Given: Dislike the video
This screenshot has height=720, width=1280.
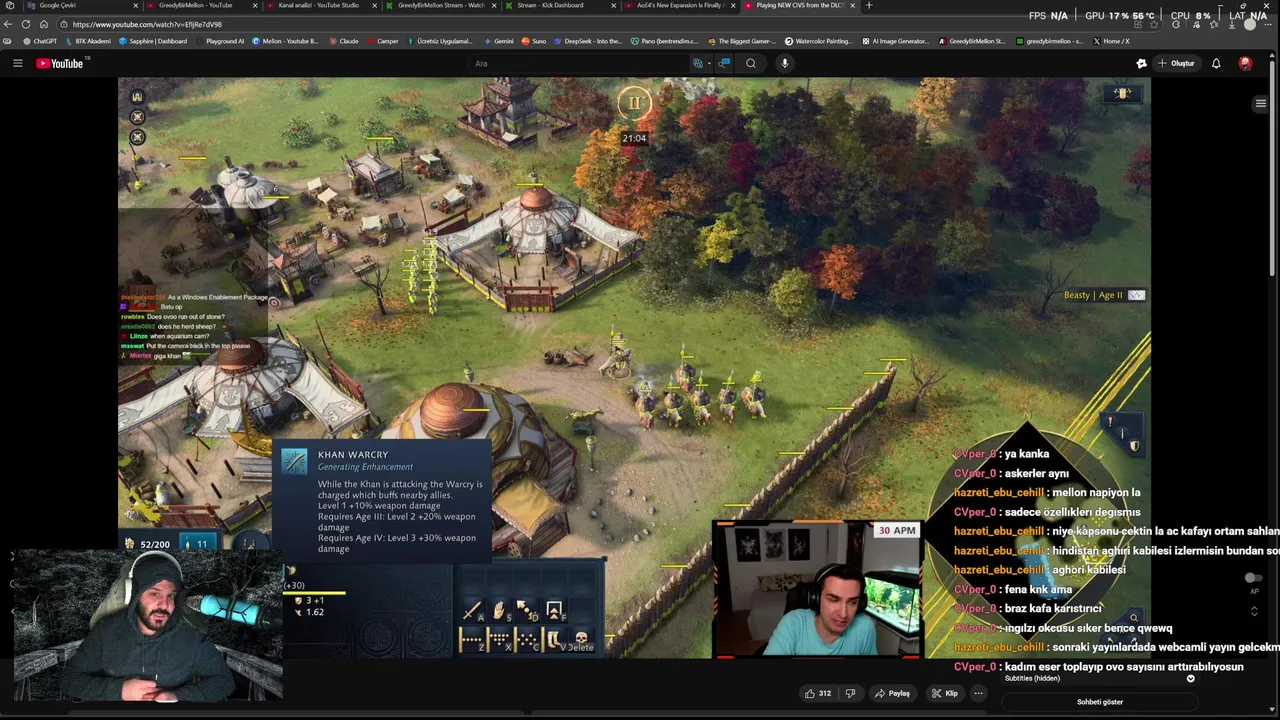Looking at the screenshot, I should [850, 693].
